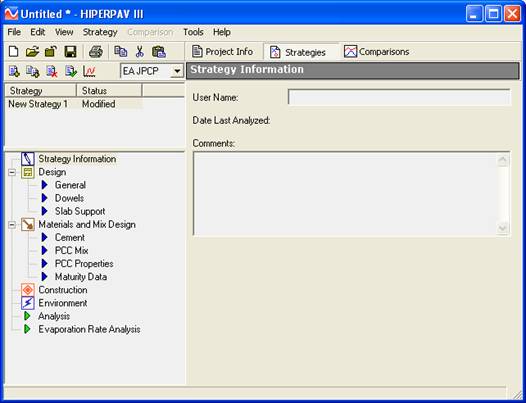
Task: Open the Strategy menu
Action: (x=100, y=32)
